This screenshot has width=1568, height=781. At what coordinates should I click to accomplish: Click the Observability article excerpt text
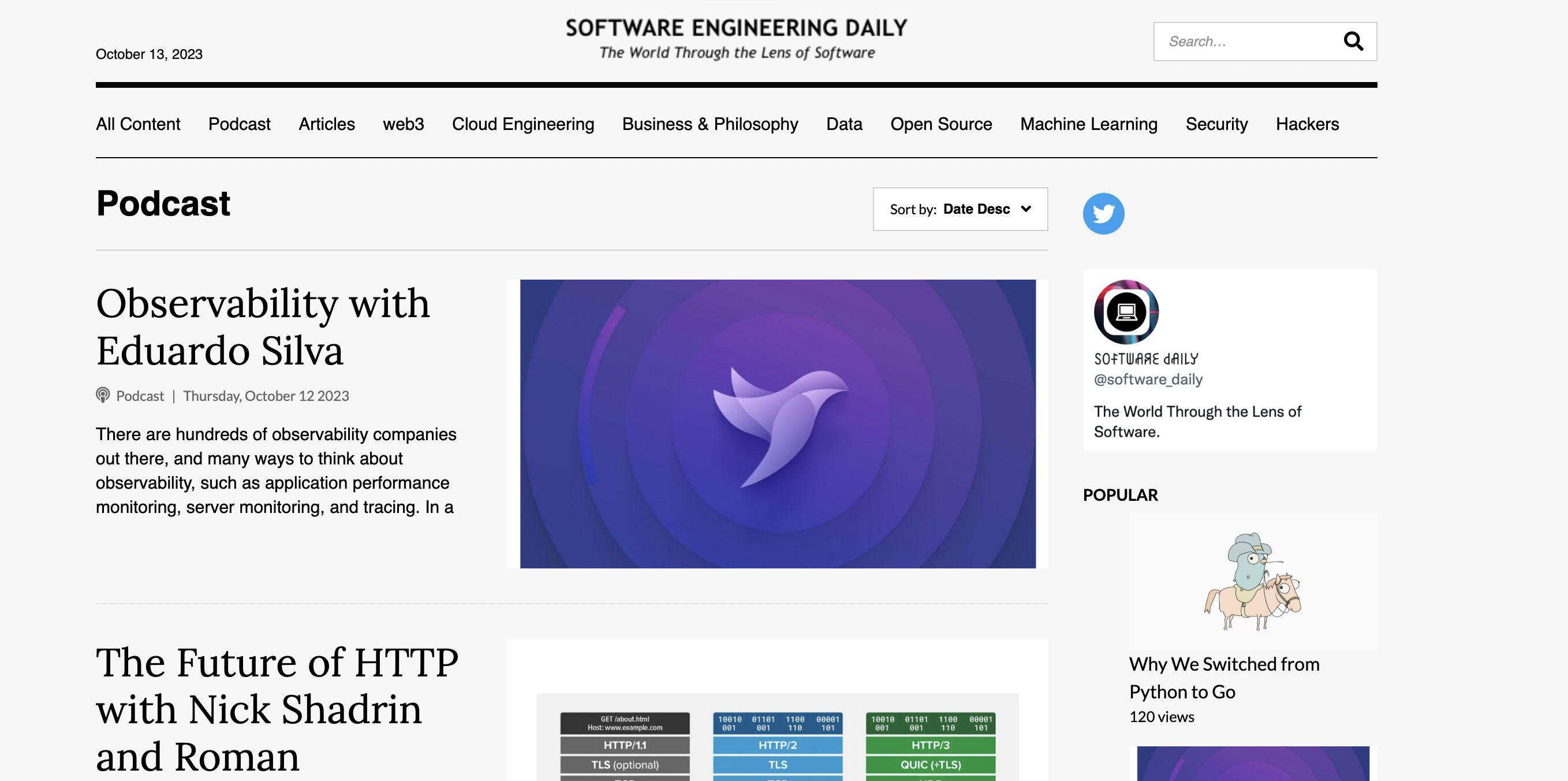(276, 470)
